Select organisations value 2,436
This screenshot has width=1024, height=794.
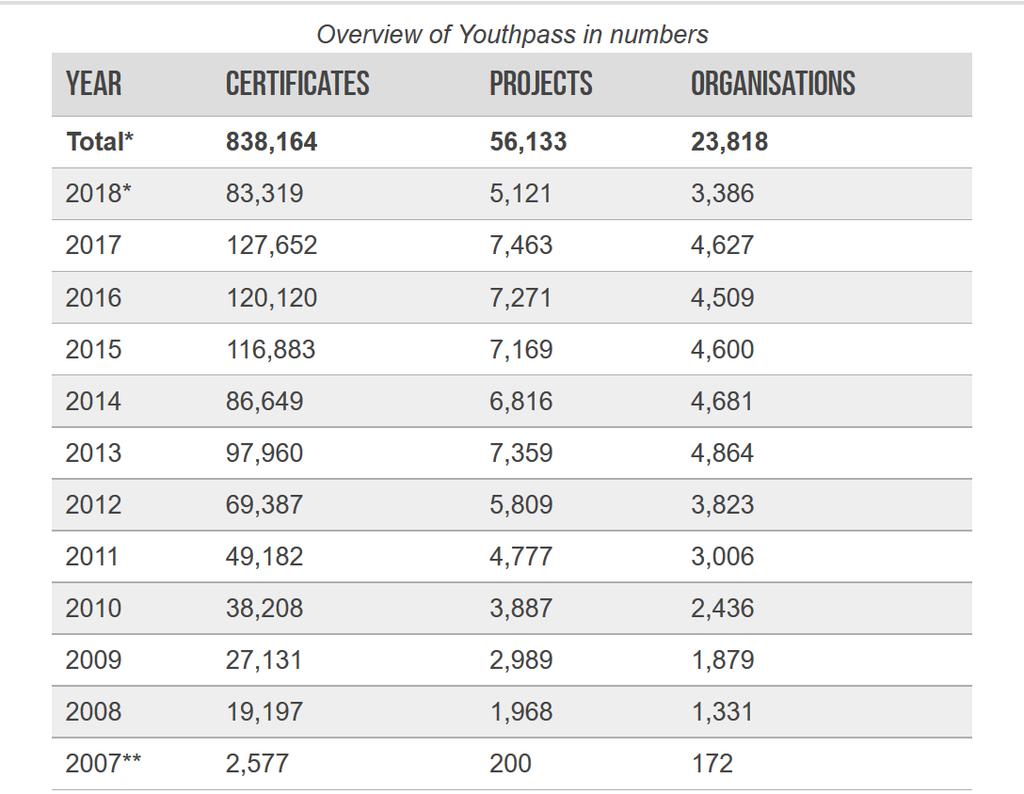[722, 608]
